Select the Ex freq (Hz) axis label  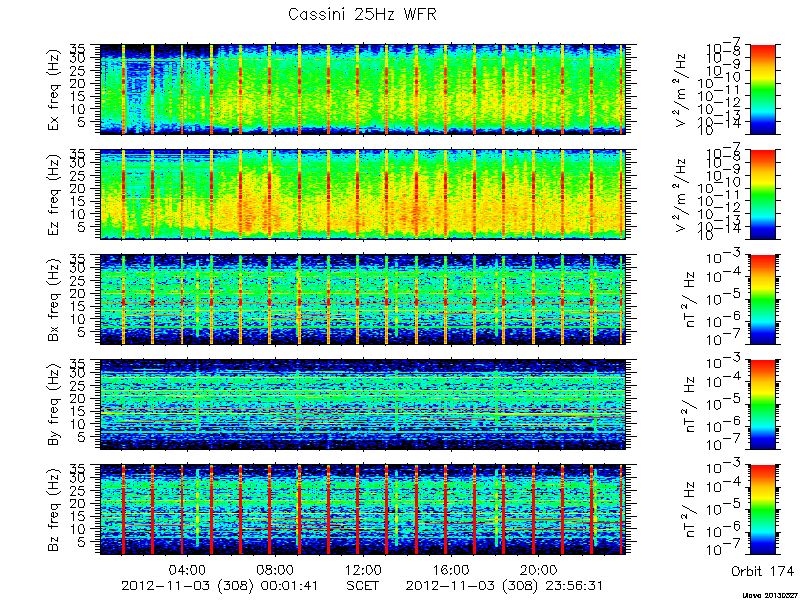pyautogui.click(x=55, y=89)
